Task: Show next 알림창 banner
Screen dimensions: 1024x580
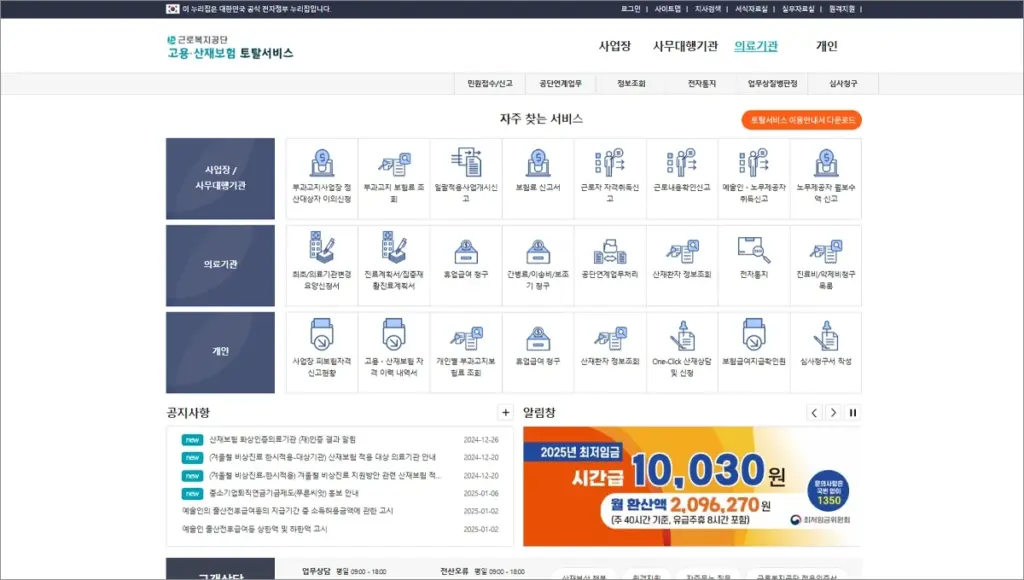Action: point(834,413)
